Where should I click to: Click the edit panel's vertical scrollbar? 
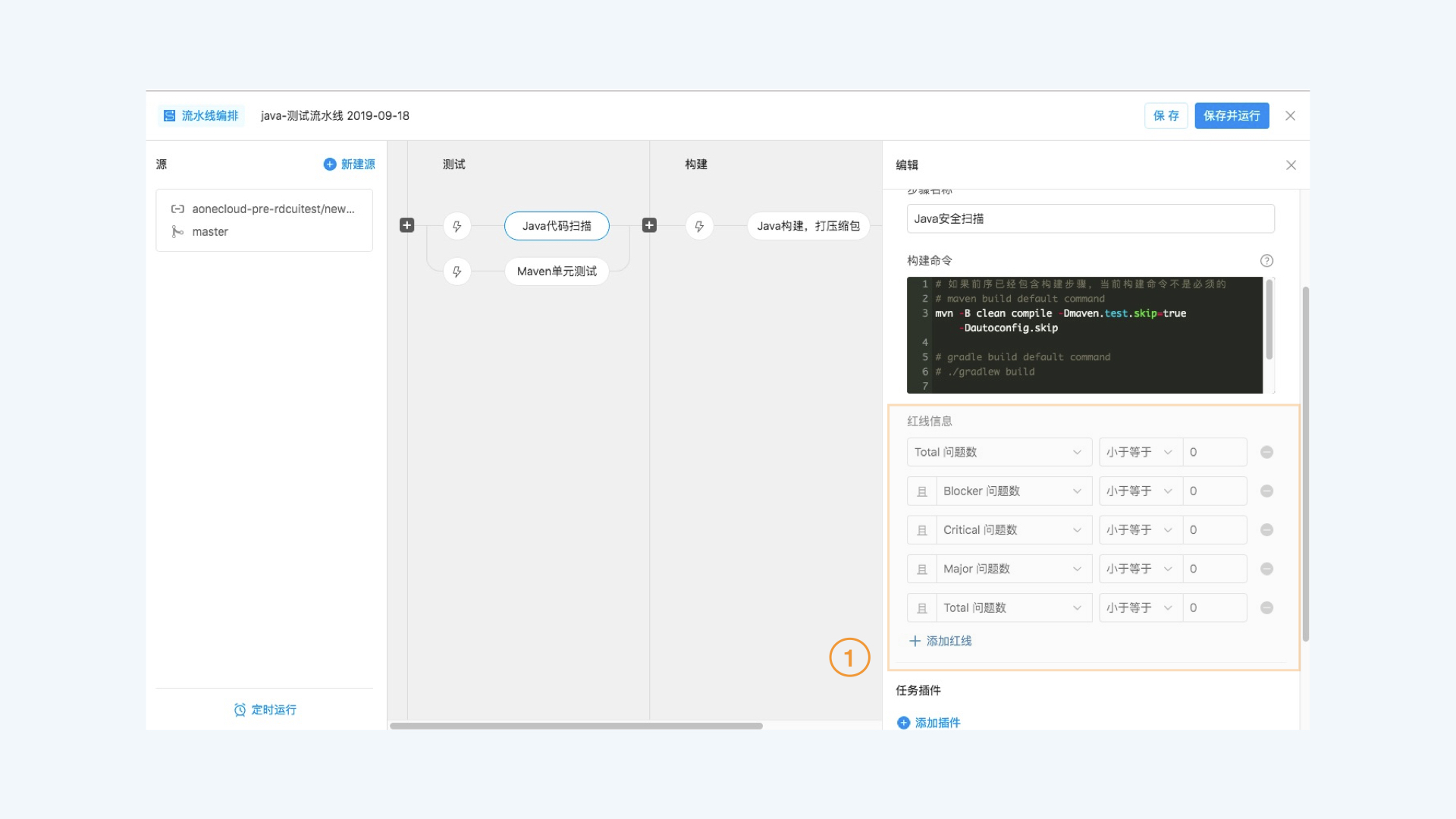(x=1306, y=463)
